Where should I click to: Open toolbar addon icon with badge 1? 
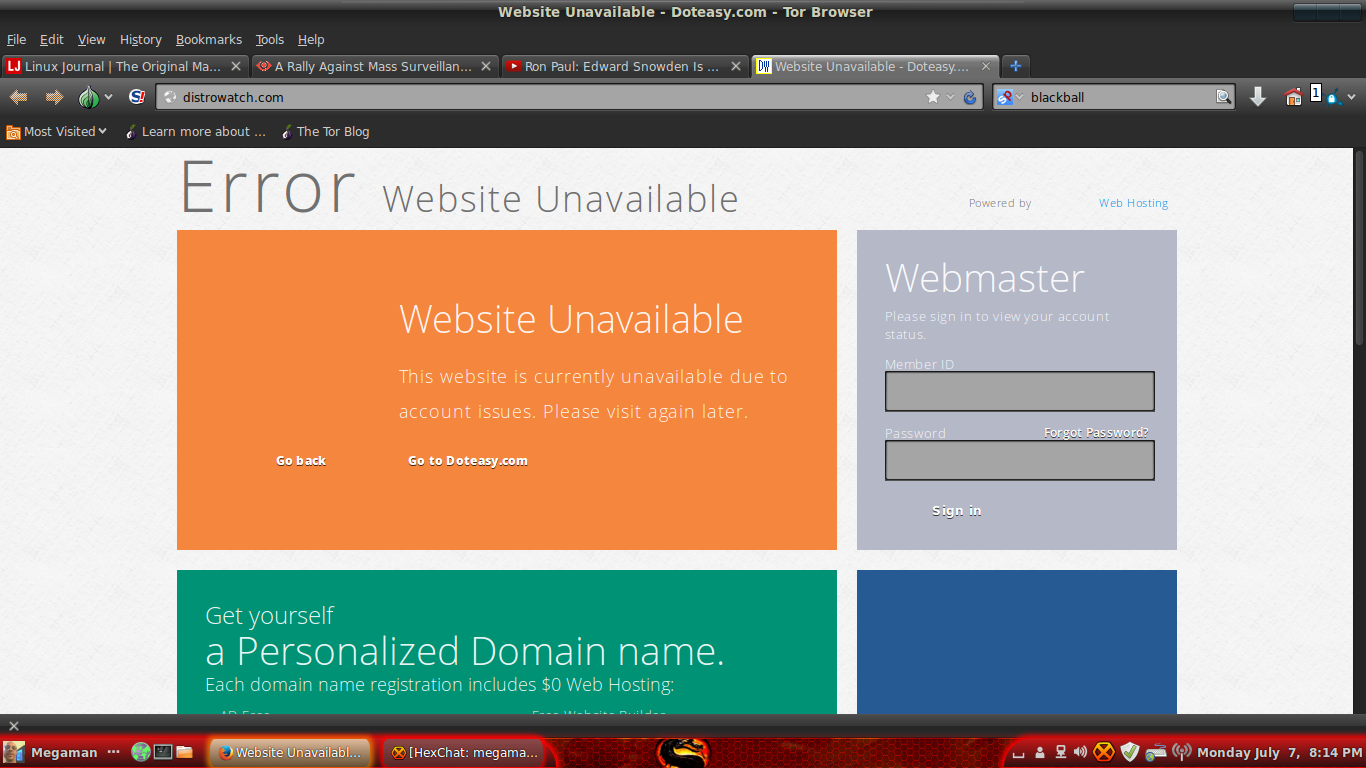click(1325, 96)
